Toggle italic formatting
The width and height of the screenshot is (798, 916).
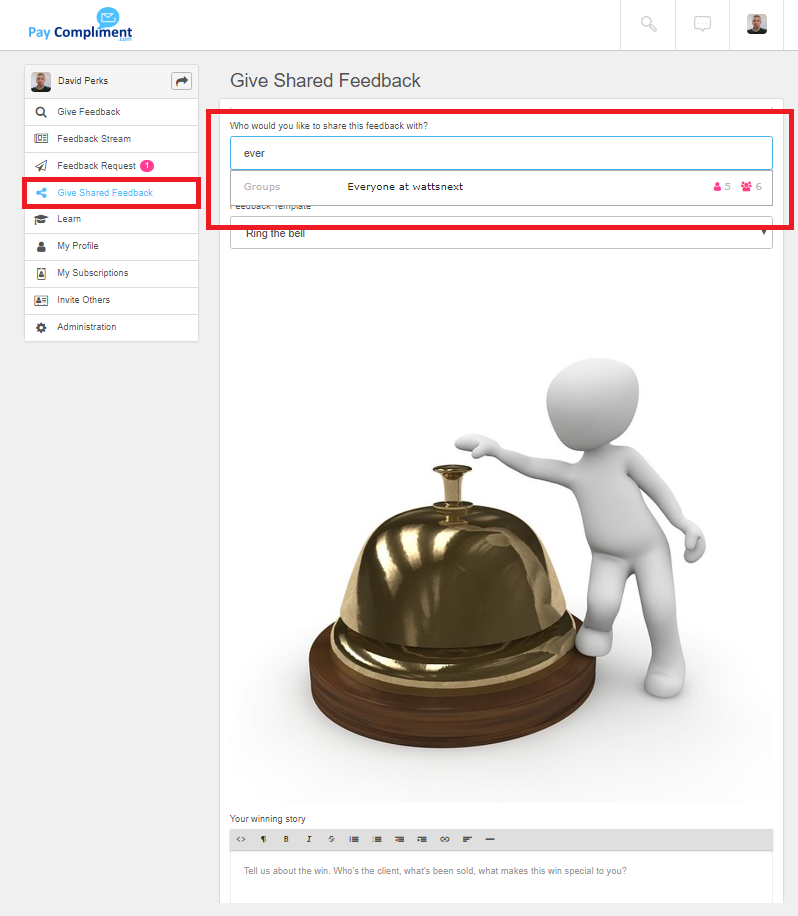tap(309, 839)
